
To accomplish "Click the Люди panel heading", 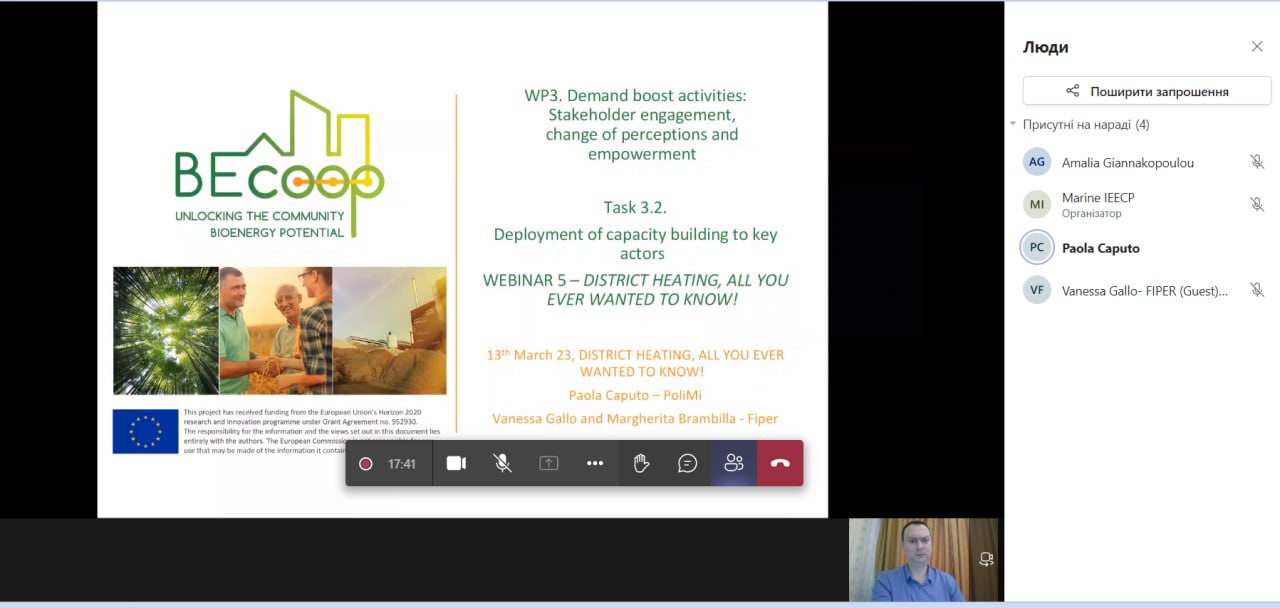I will (x=1045, y=47).
